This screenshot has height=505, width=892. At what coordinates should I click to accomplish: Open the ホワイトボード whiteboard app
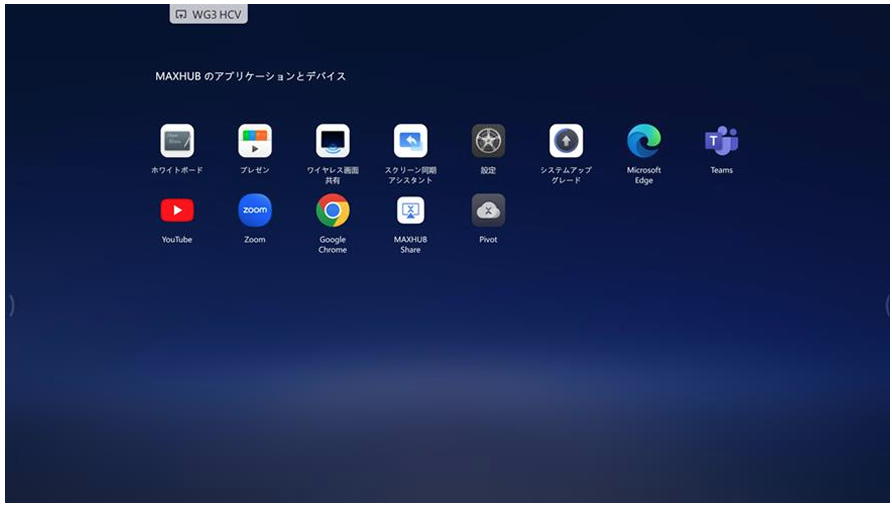point(177,140)
